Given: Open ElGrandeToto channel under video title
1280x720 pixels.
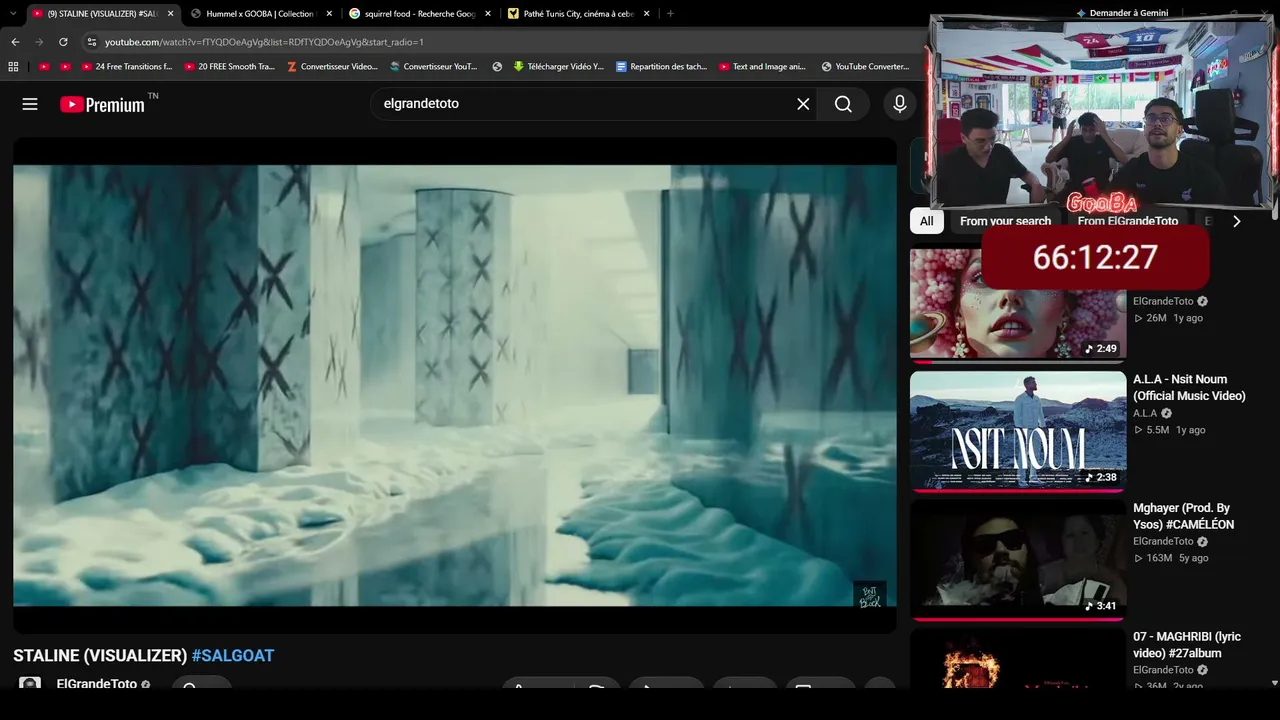Looking at the screenshot, I should coord(97,685).
